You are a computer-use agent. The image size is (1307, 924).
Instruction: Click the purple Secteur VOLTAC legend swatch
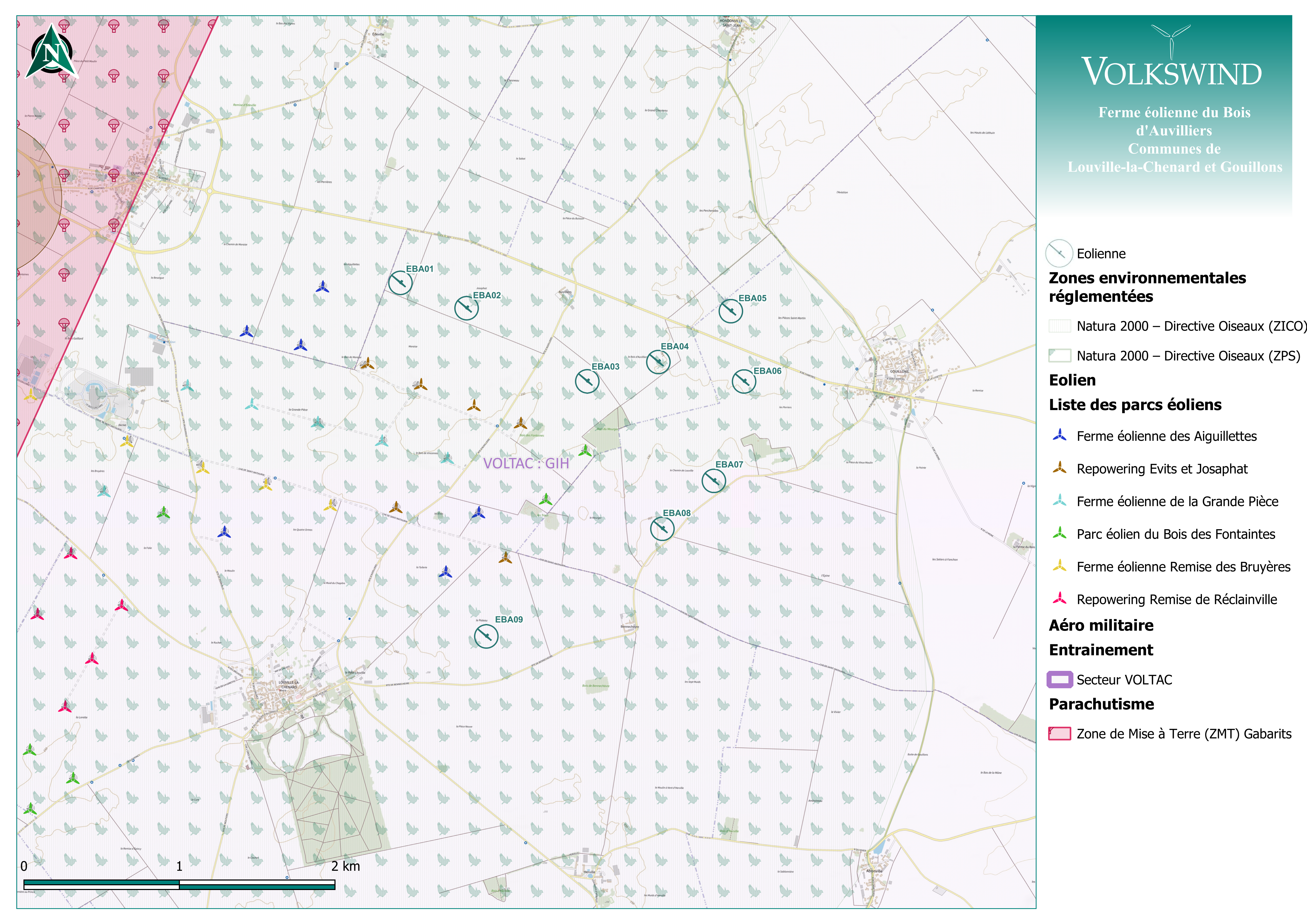1059,679
